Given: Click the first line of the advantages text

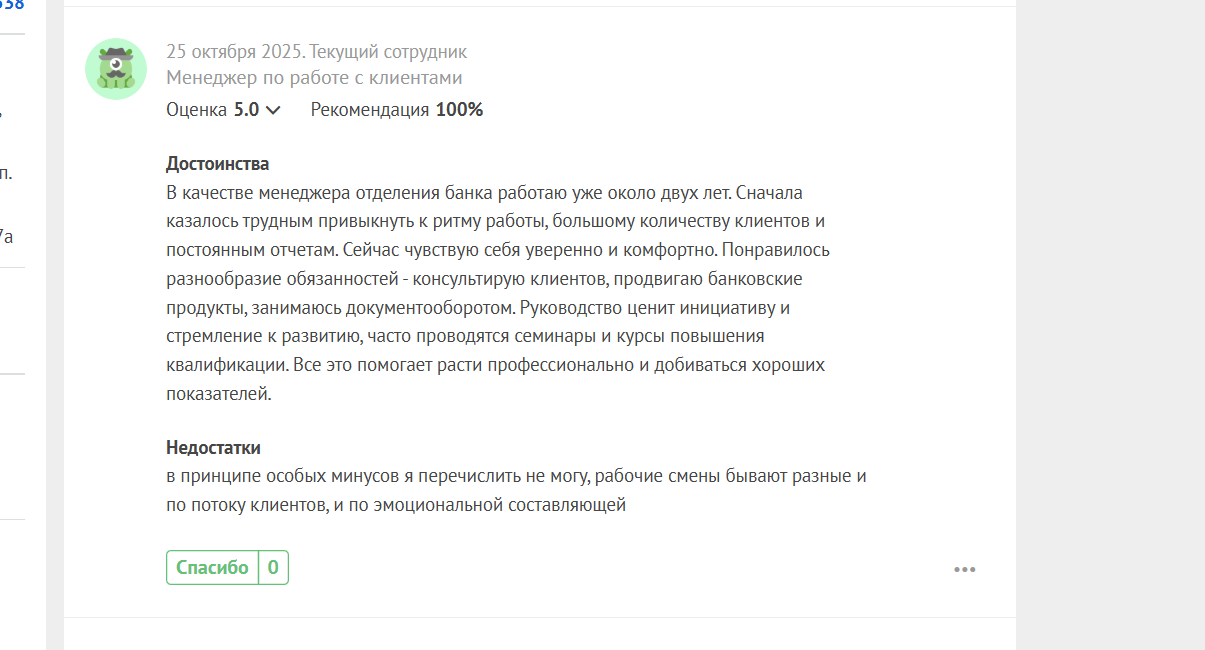Looking at the screenshot, I should [x=484, y=192].
